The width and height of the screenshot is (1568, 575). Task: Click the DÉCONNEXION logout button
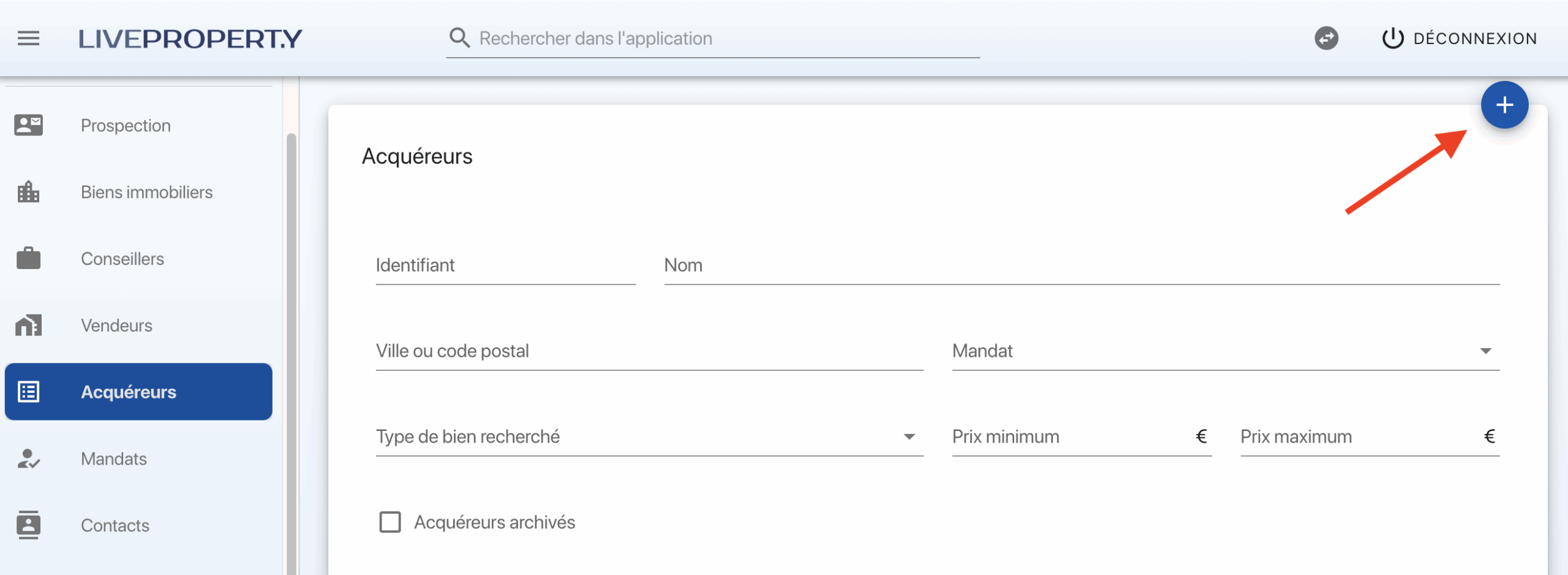click(1460, 39)
